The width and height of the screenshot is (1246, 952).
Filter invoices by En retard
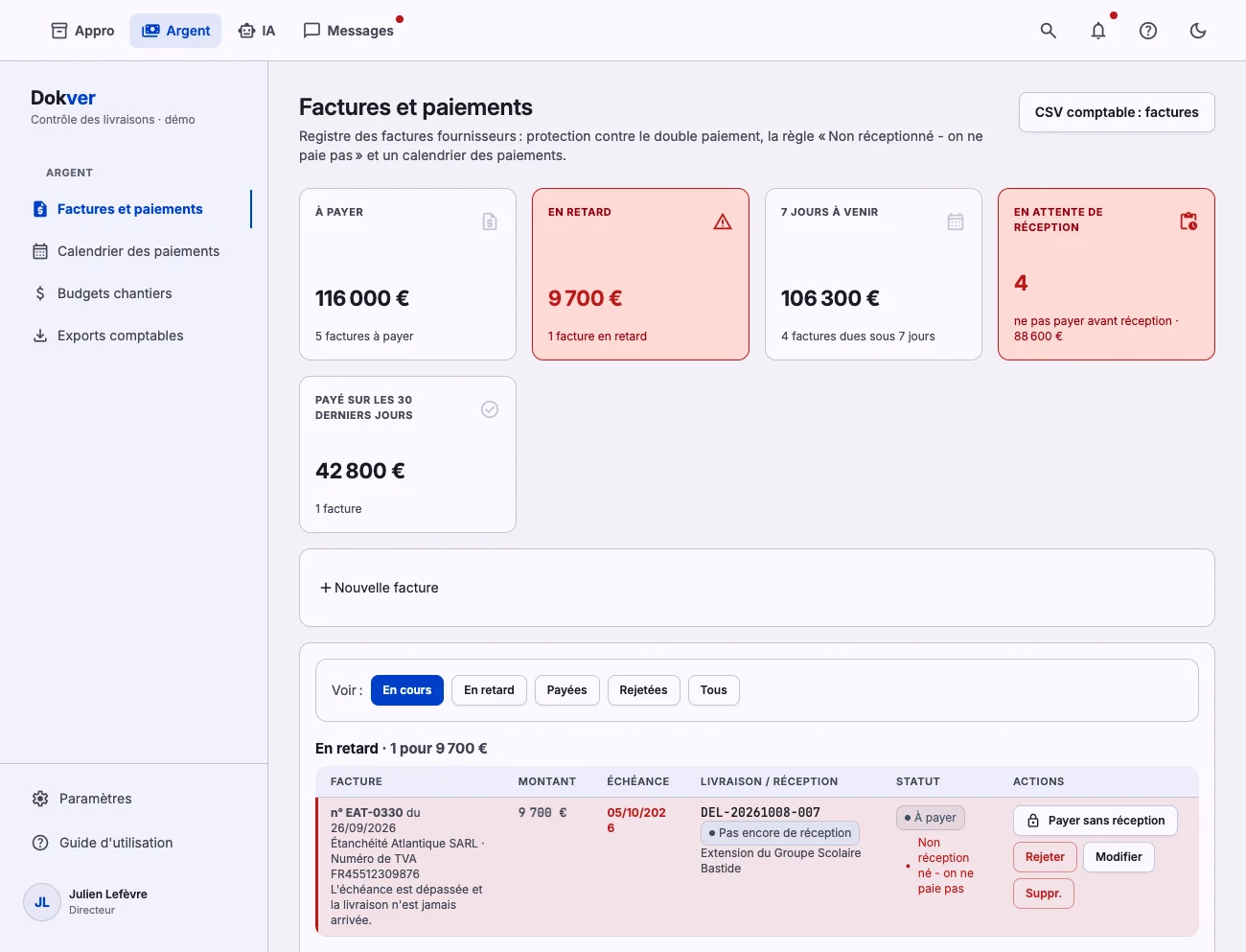489,690
